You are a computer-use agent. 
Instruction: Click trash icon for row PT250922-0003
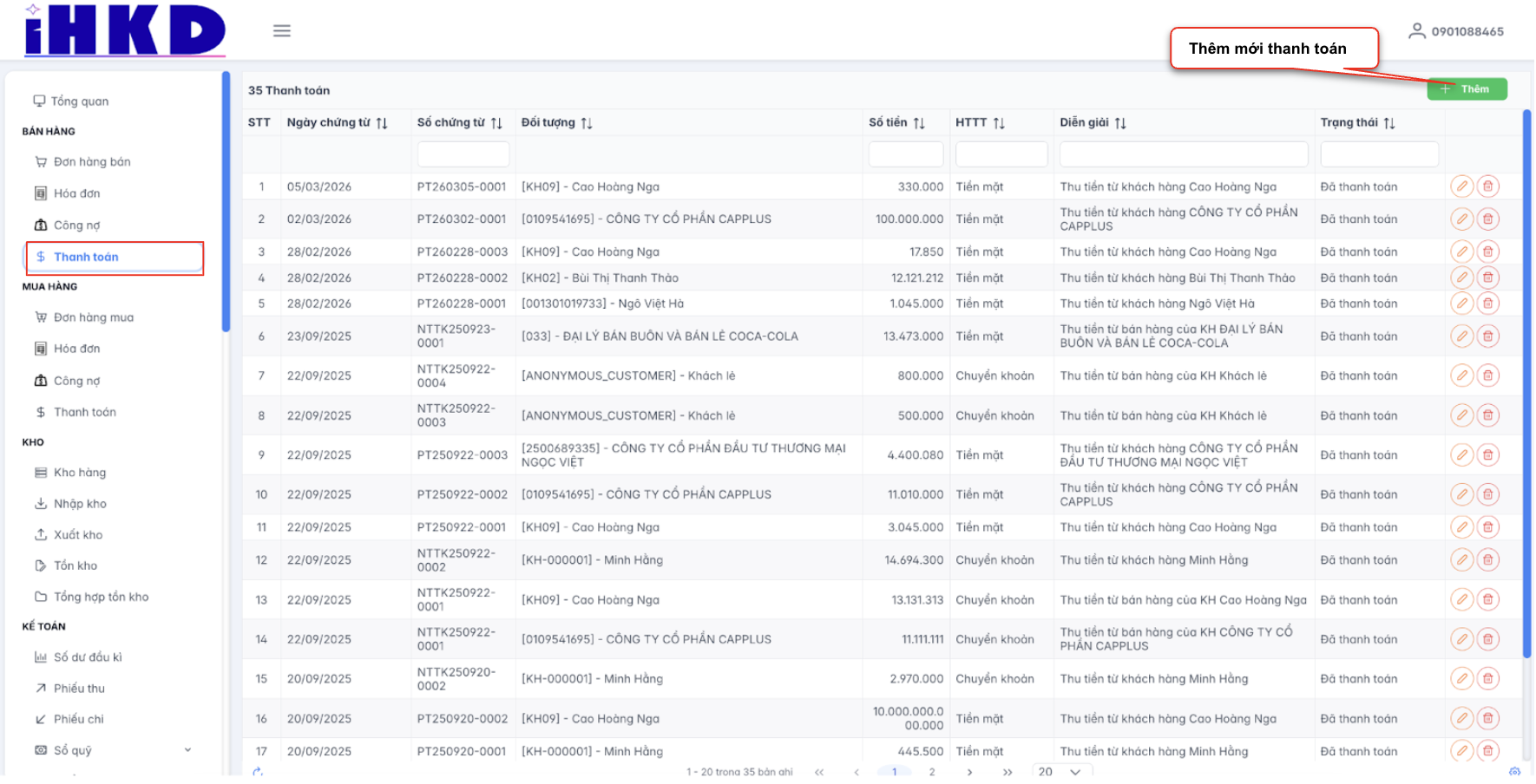[1488, 455]
